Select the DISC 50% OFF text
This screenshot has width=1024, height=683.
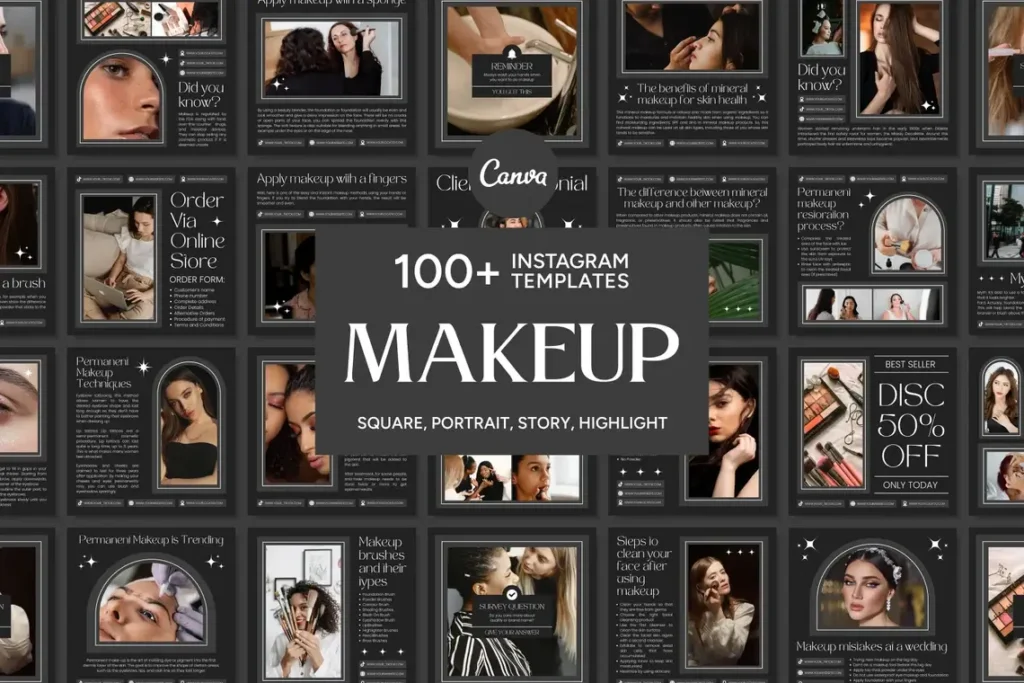(910, 421)
